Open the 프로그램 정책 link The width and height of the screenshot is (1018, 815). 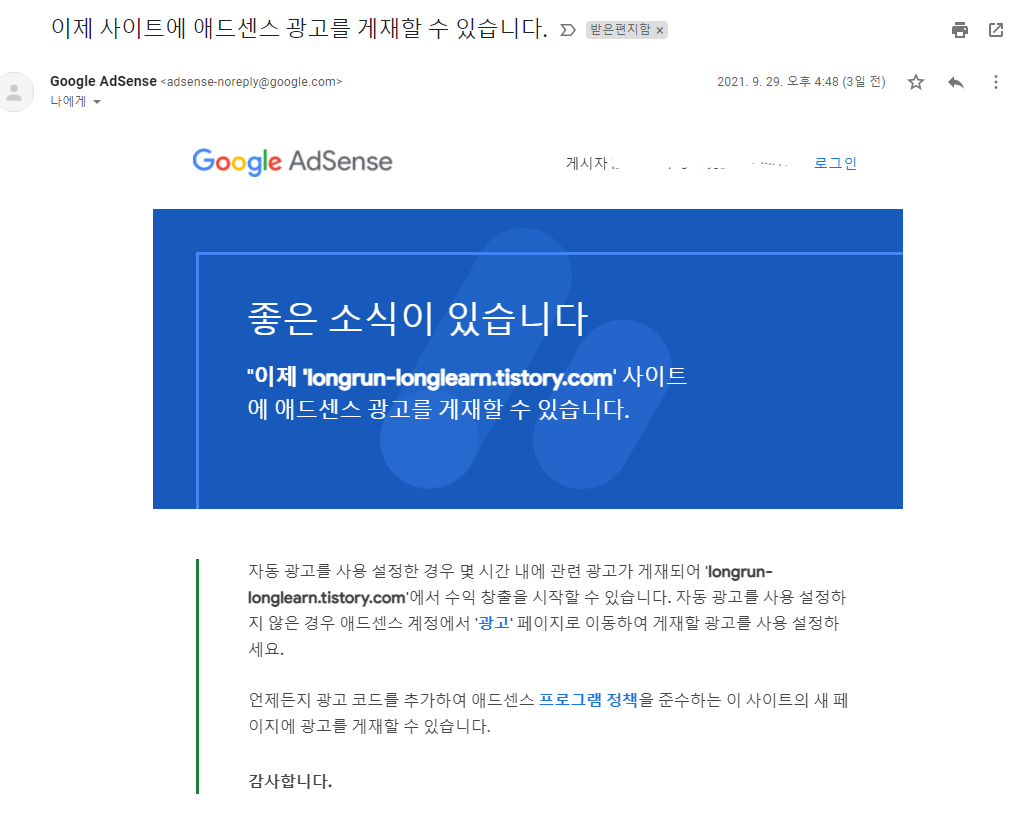588,700
